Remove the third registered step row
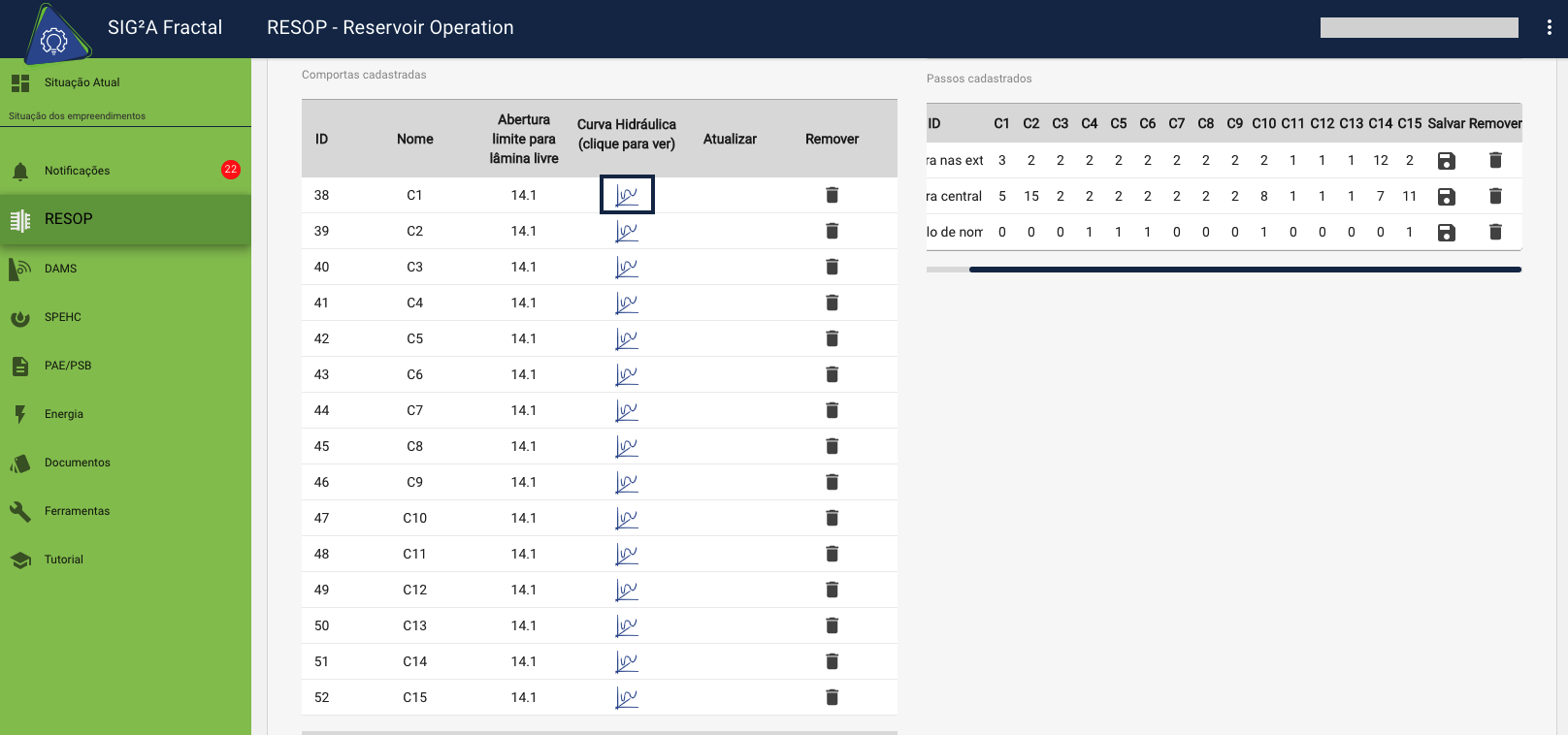 coord(1495,232)
